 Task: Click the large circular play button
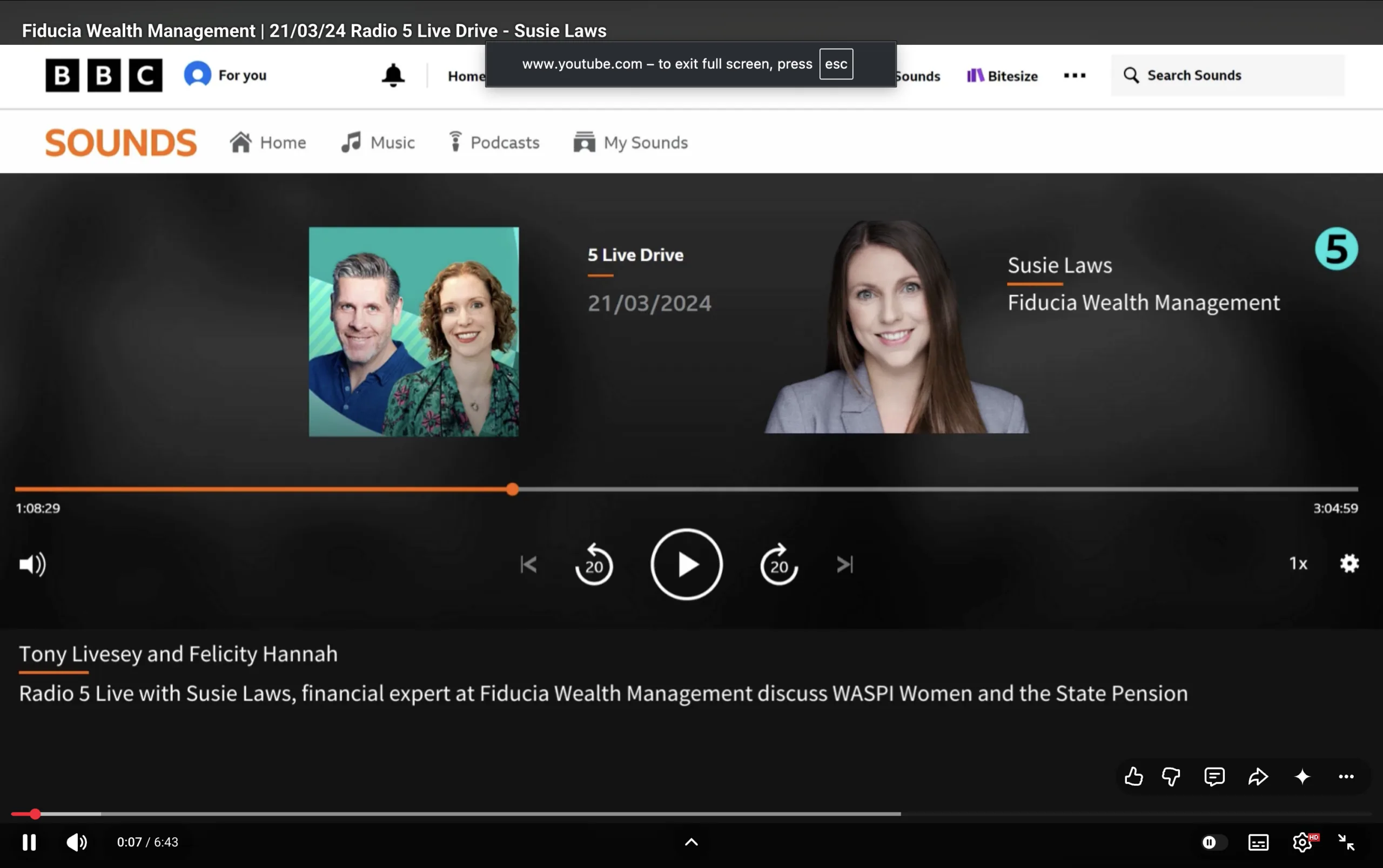(687, 564)
